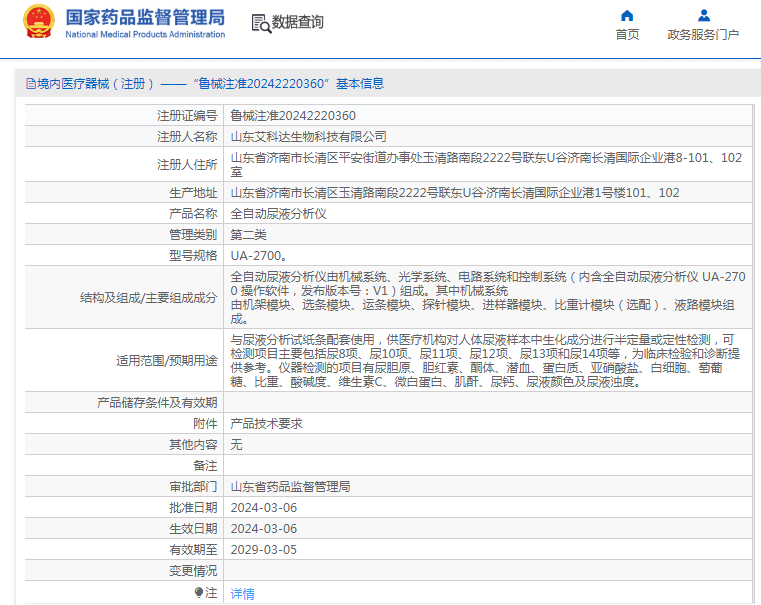The height and width of the screenshot is (605, 761).
Task: Select 其他内容 value 无
Action: coord(236,444)
